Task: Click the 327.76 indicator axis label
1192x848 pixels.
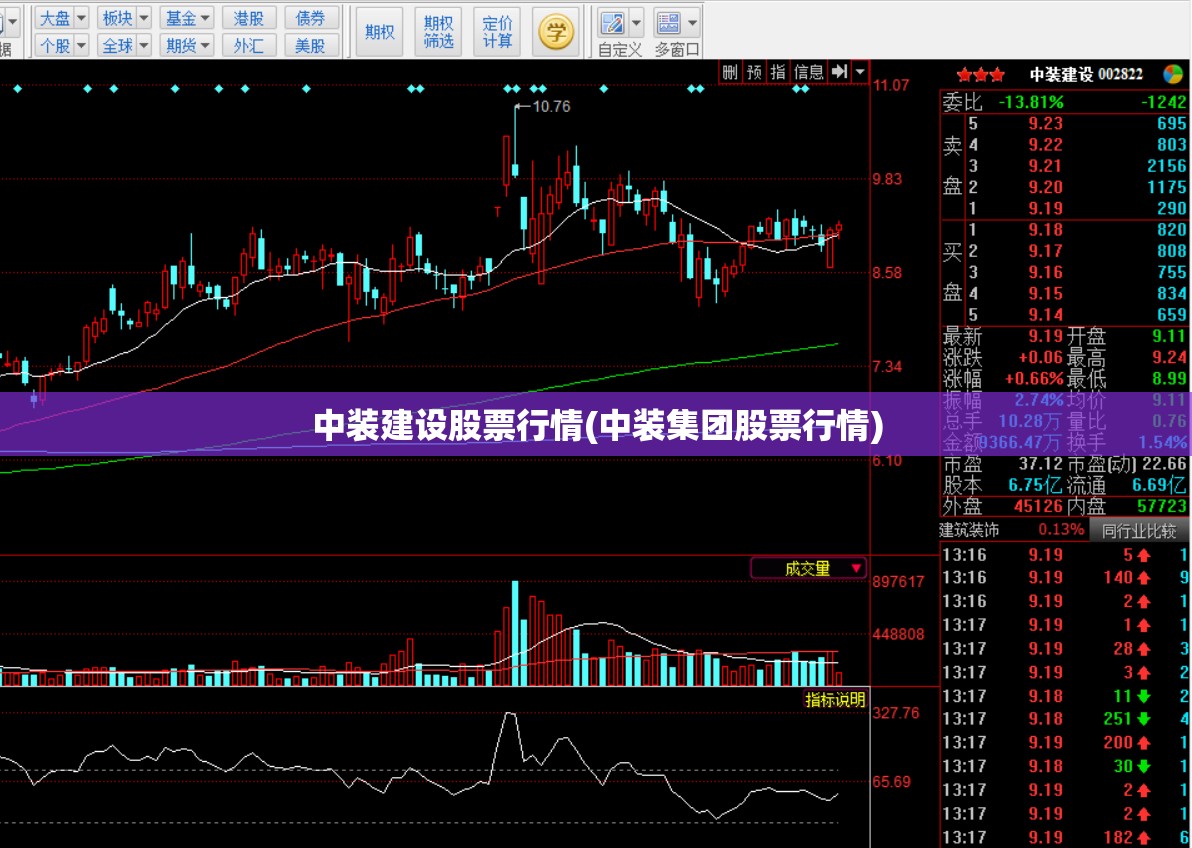Action: click(x=896, y=713)
